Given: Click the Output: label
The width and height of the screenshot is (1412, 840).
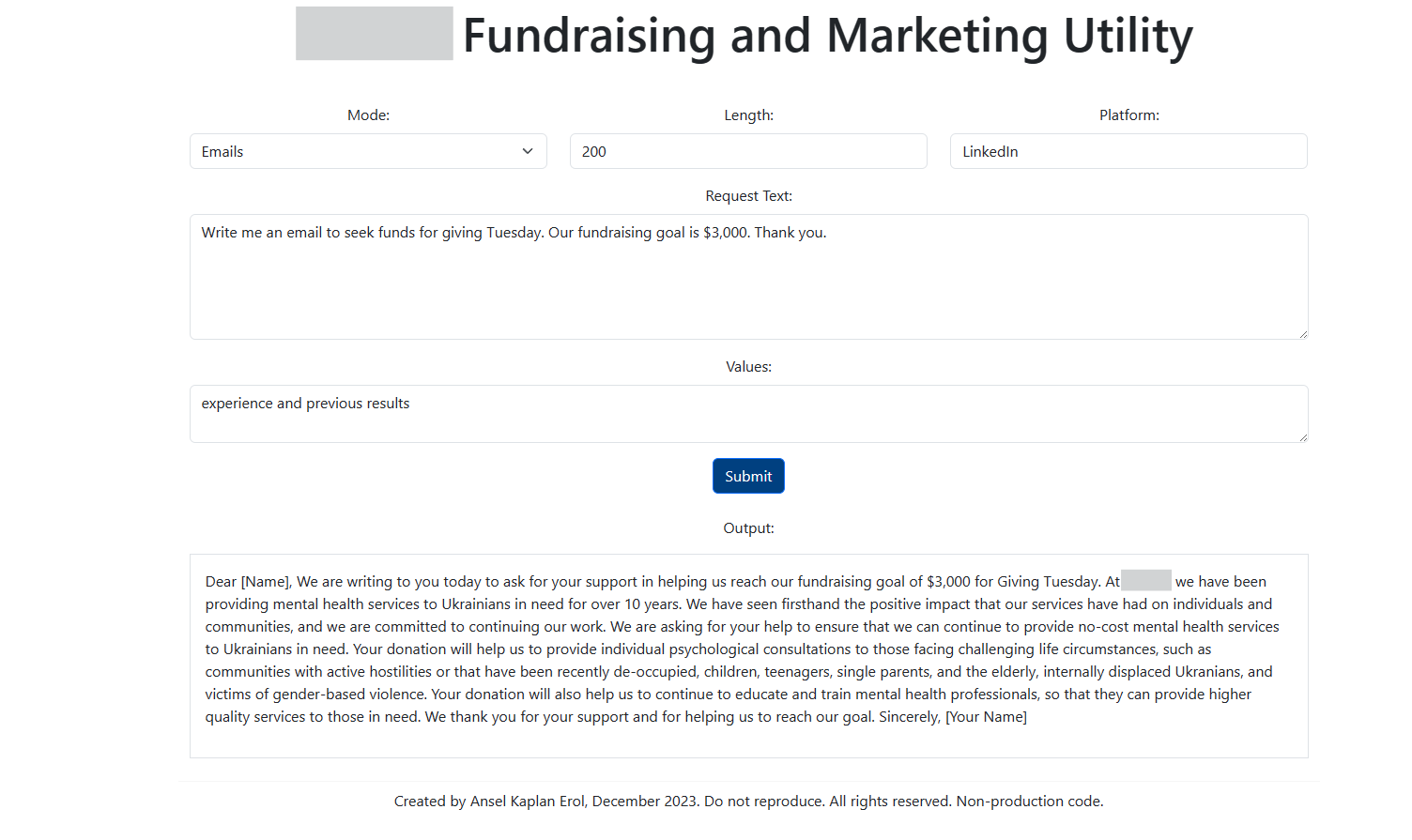Looking at the screenshot, I should pos(748,528).
